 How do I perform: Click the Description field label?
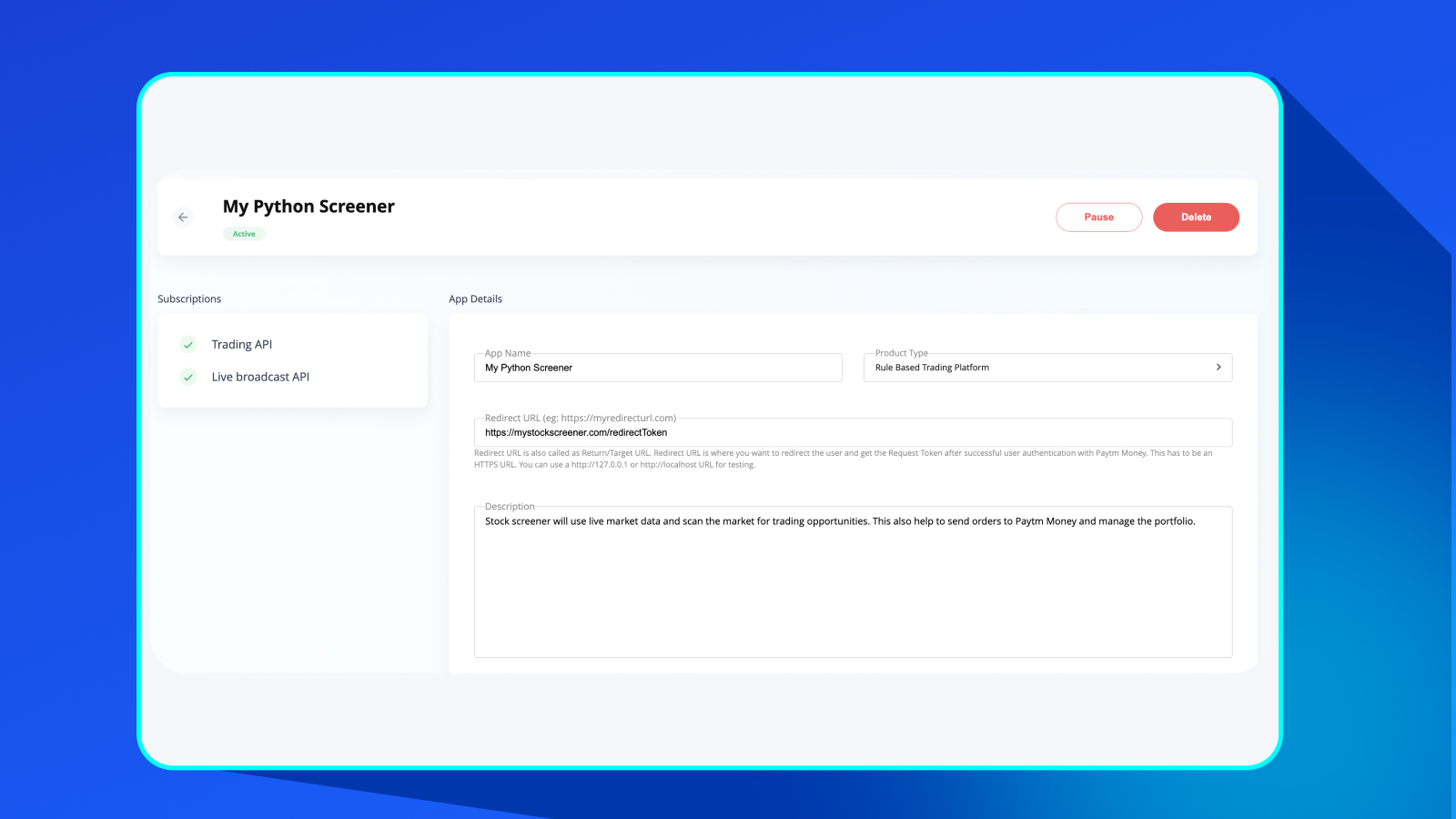pyautogui.click(x=510, y=507)
